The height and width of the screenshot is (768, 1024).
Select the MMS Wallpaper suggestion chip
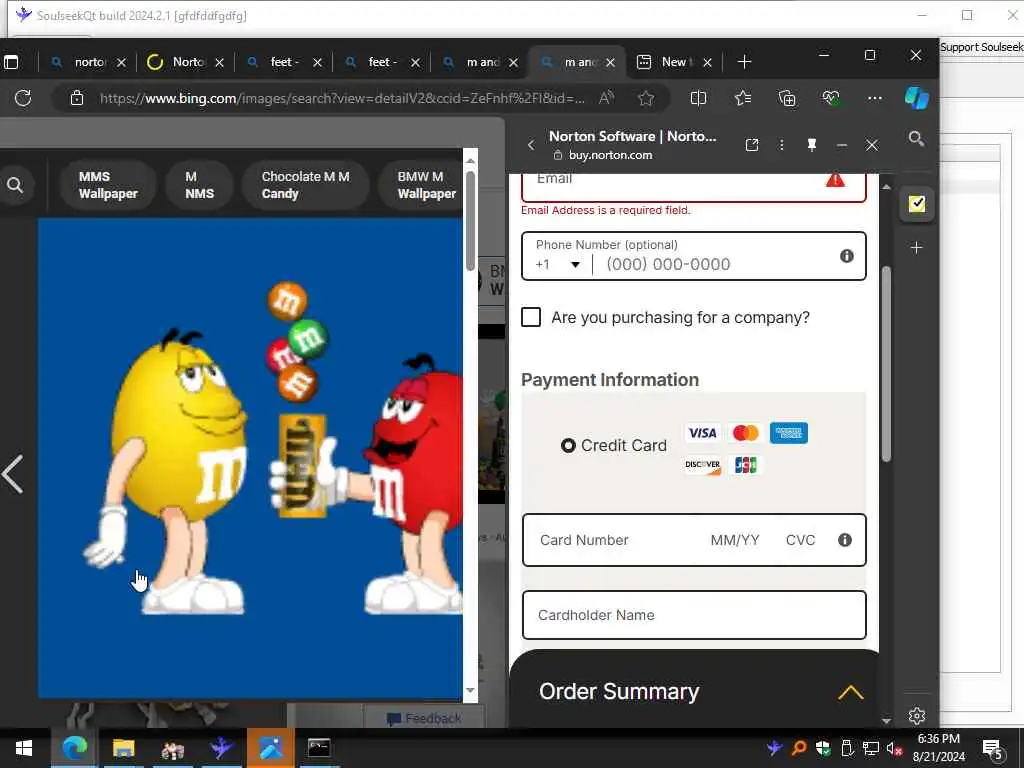coord(108,185)
